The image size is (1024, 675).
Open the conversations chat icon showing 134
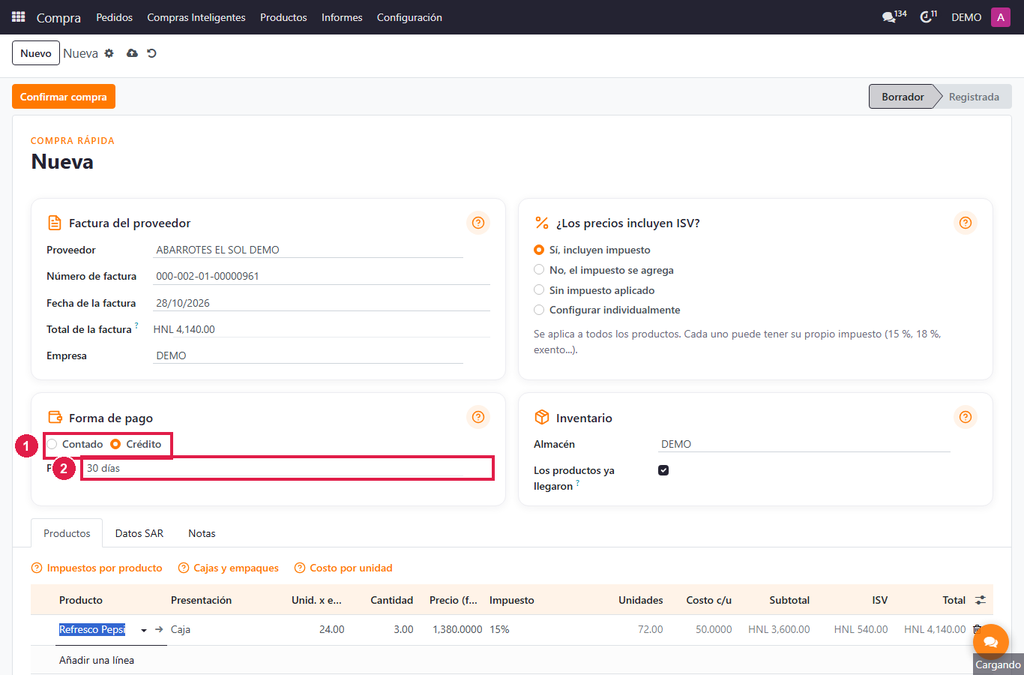click(x=893, y=16)
